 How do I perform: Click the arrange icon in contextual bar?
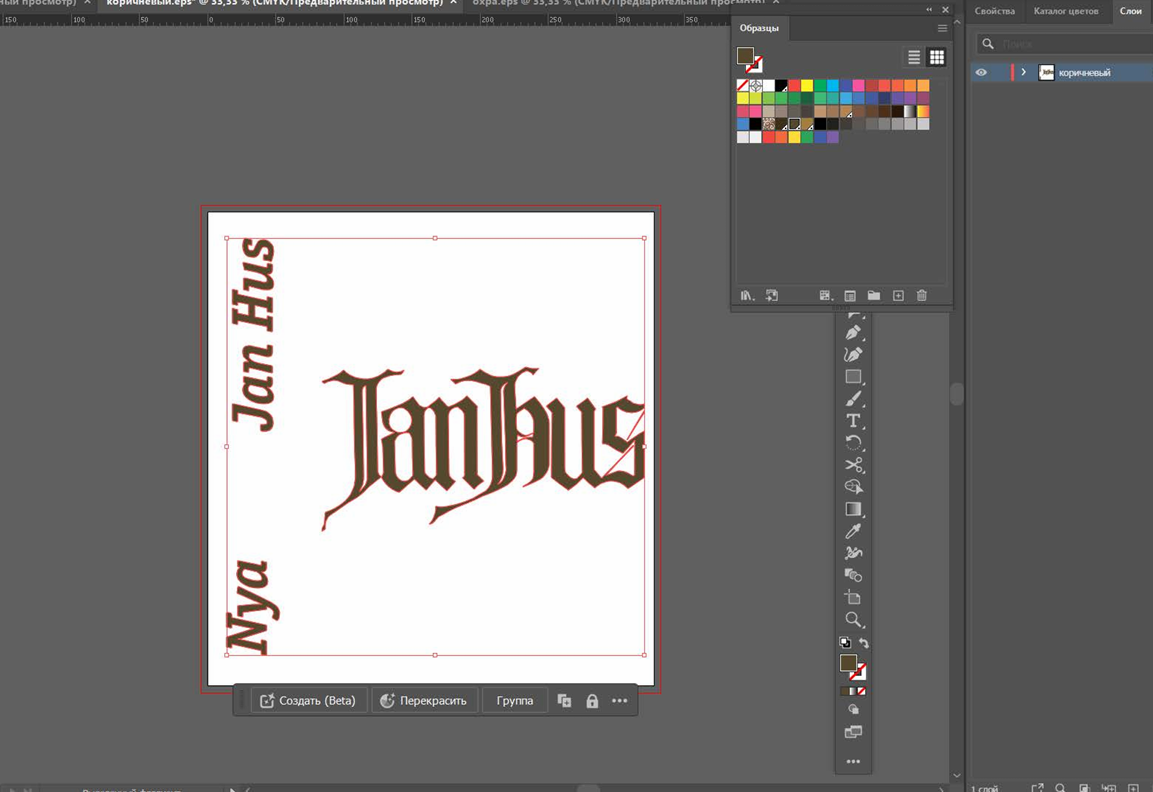(x=564, y=701)
